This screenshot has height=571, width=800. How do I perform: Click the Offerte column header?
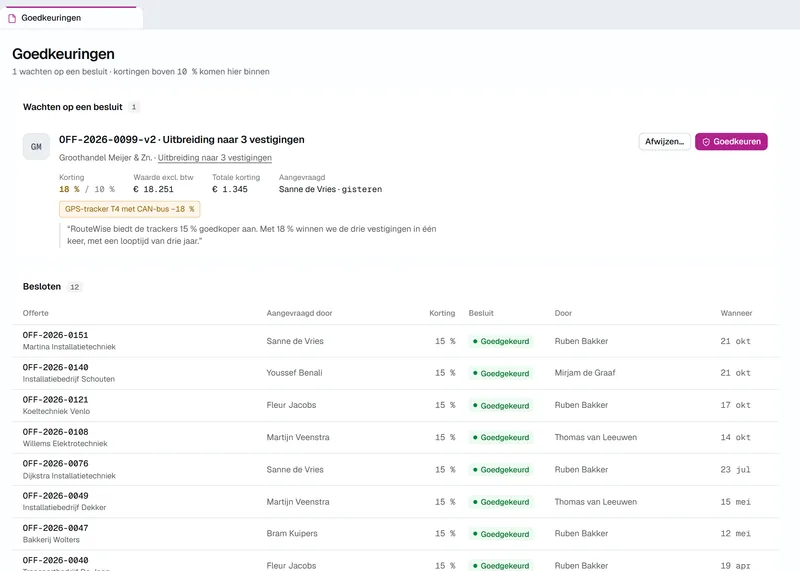click(36, 313)
